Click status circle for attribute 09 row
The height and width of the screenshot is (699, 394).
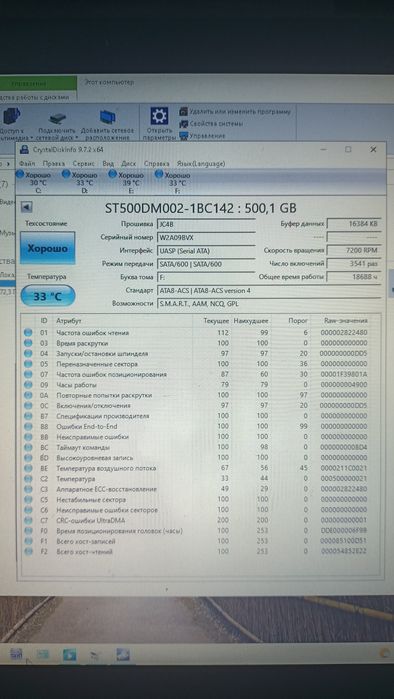(x=29, y=385)
